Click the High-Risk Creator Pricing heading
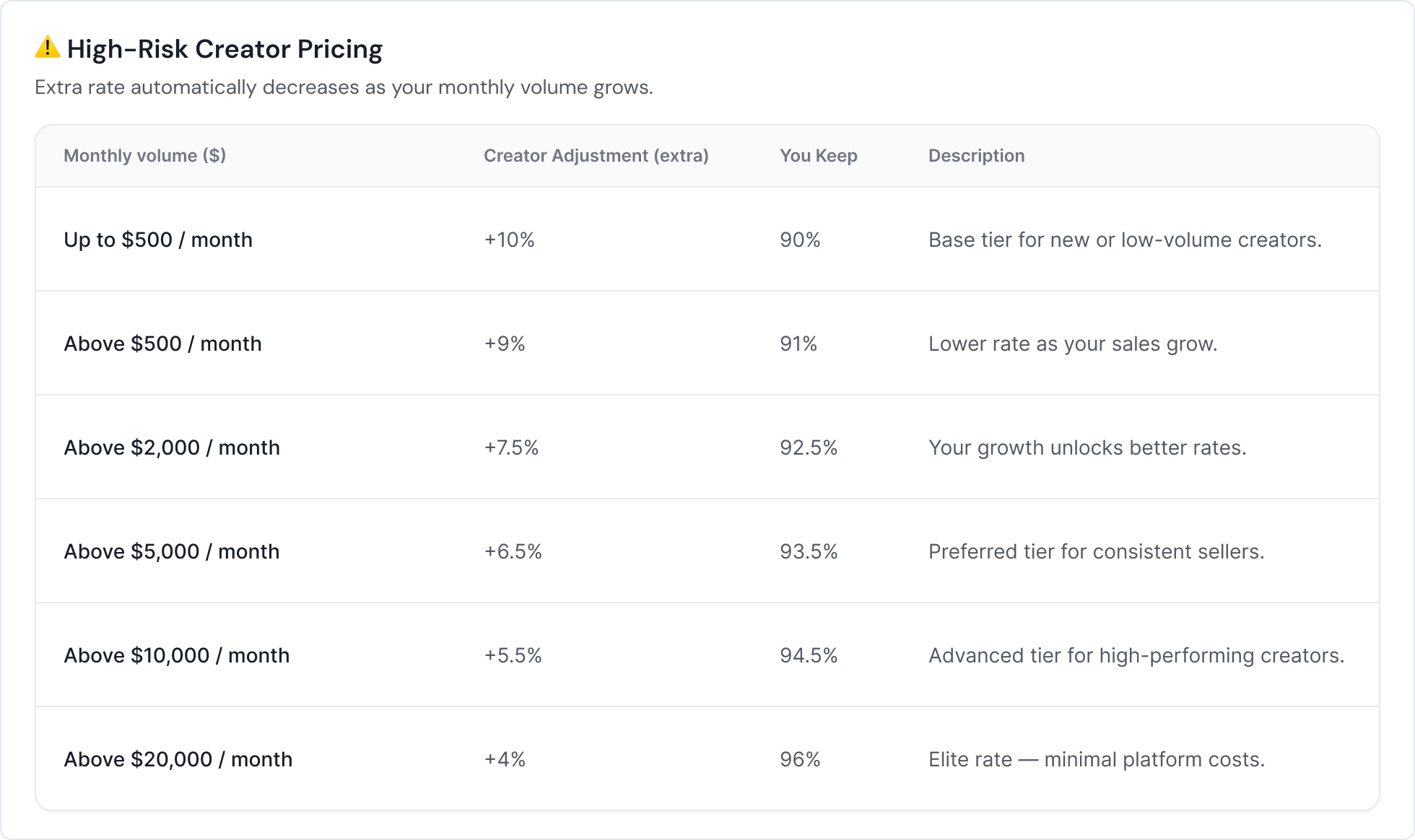 [x=225, y=49]
